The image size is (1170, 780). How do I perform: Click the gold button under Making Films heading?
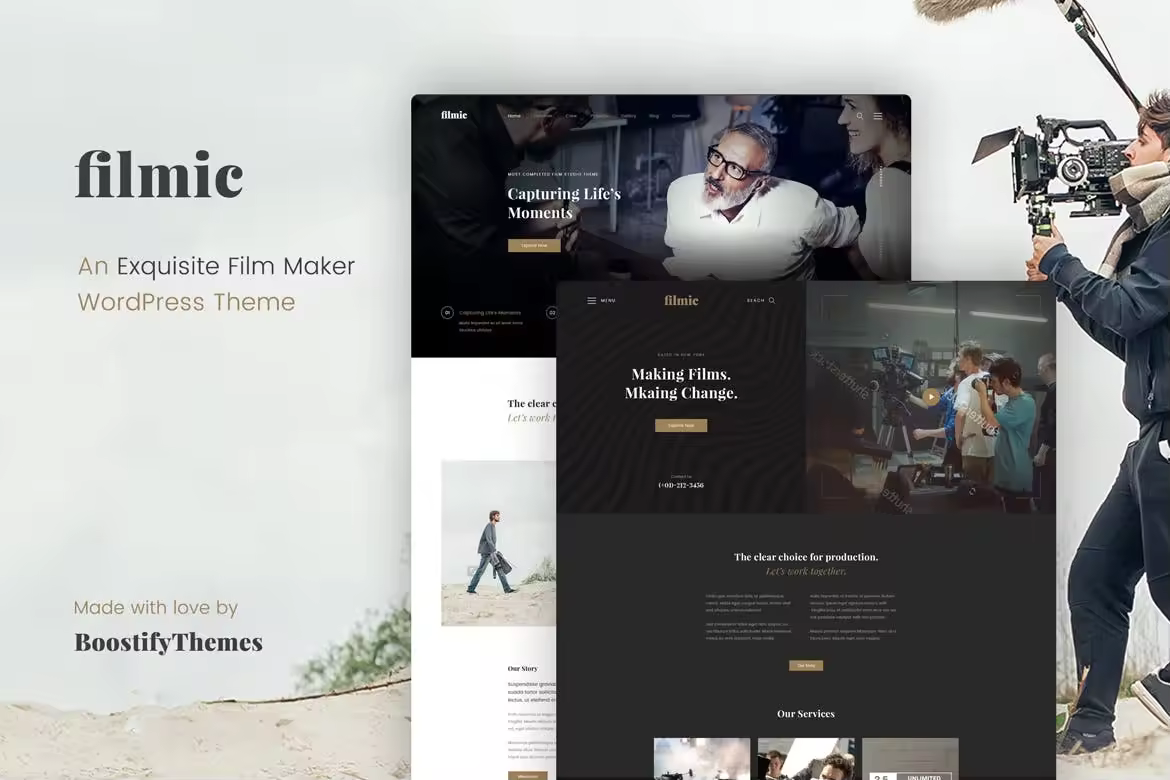click(x=681, y=425)
